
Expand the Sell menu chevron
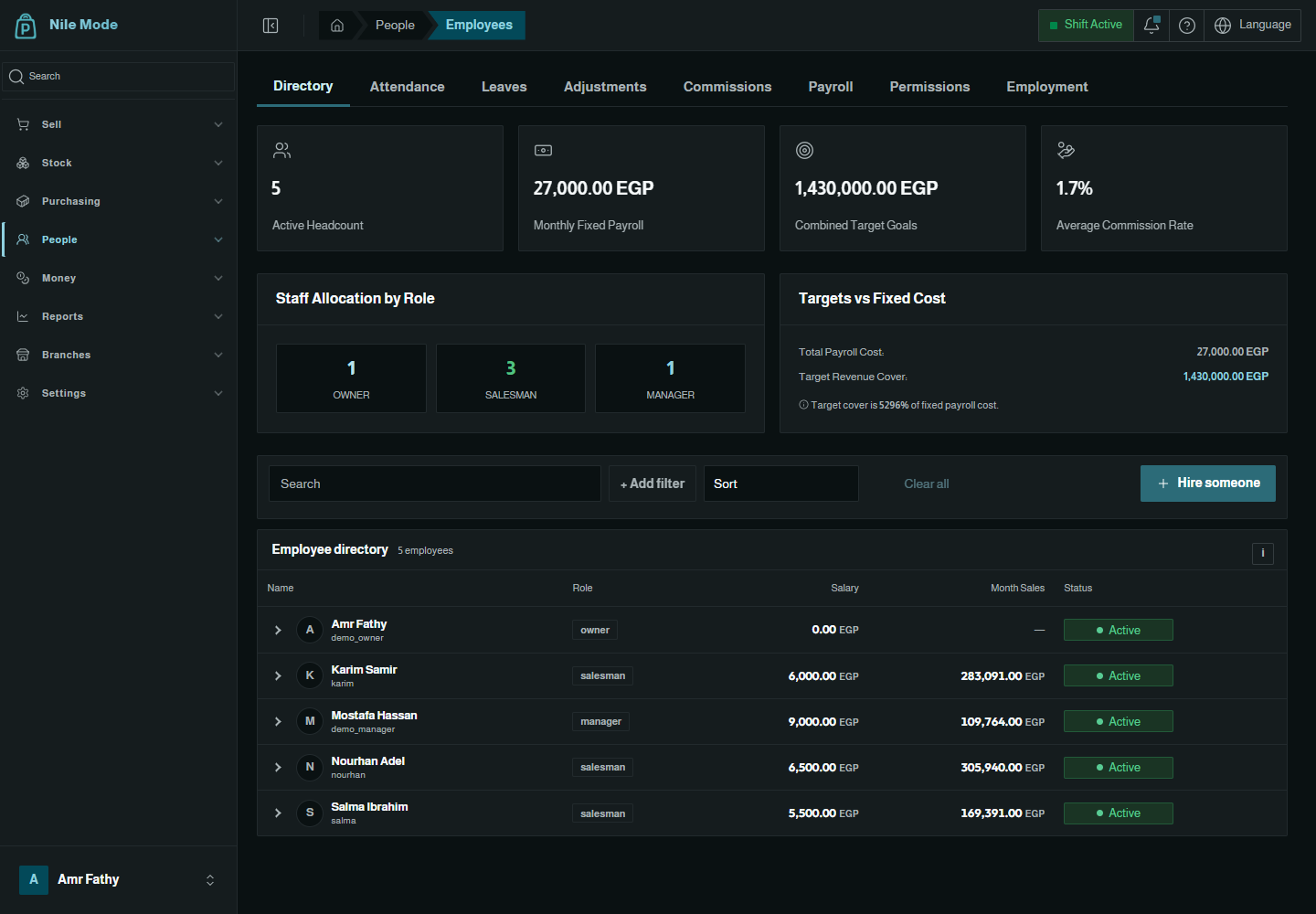click(218, 124)
